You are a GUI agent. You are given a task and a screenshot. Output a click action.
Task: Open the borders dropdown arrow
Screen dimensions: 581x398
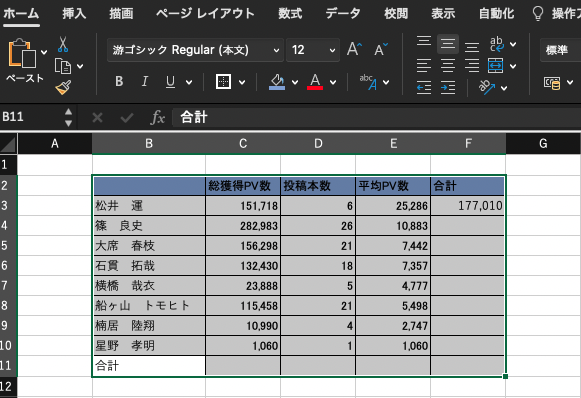click(x=242, y=82)
